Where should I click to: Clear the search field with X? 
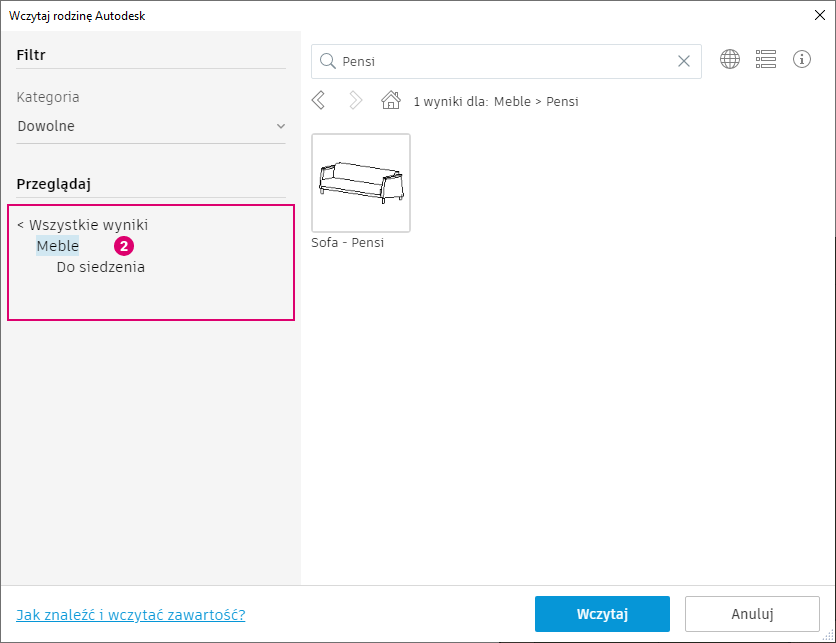tap(684, 61)
